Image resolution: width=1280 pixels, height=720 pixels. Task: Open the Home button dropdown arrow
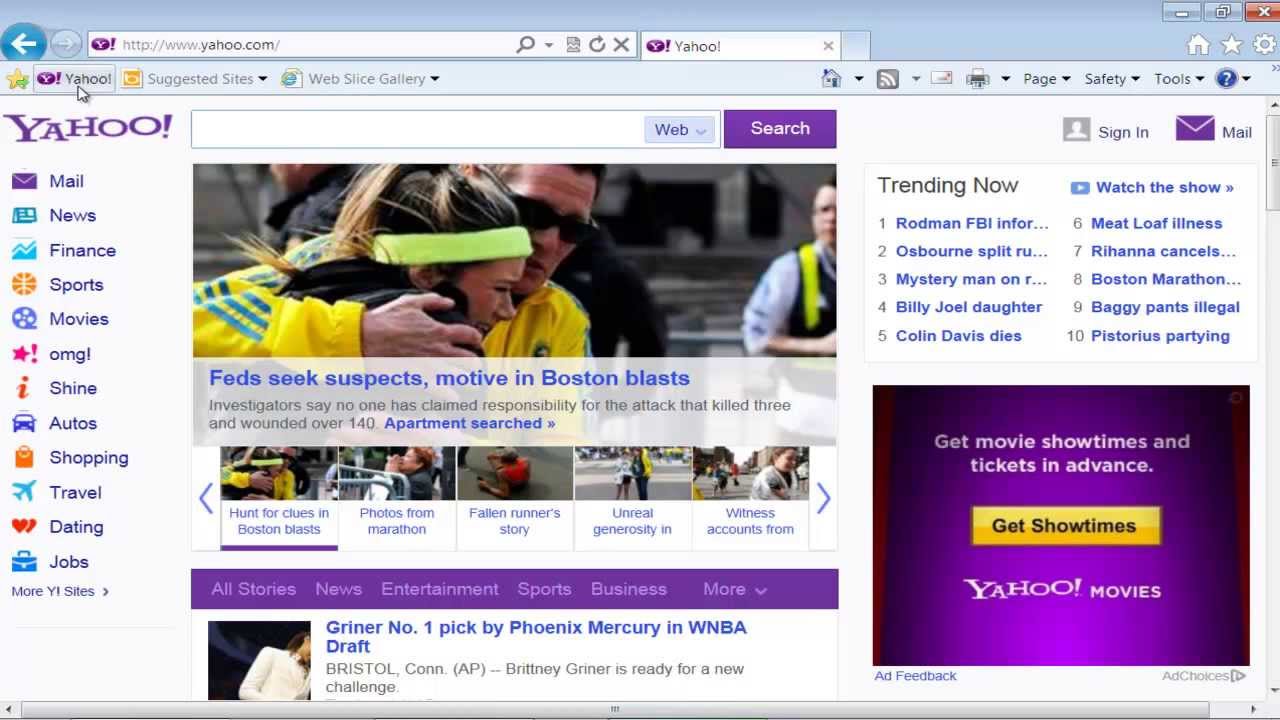[858, 79]
